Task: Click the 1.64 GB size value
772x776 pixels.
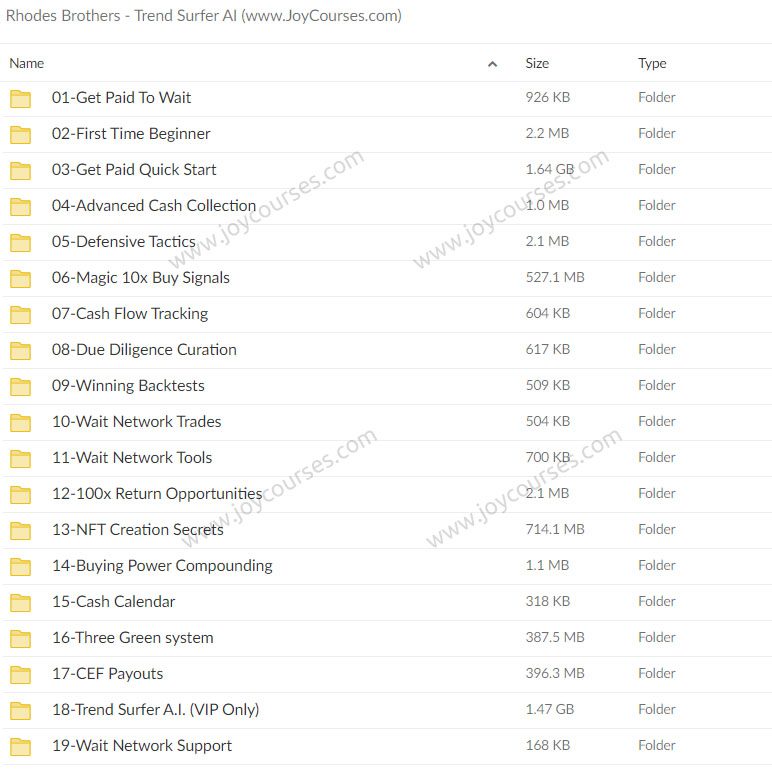Action: pos(549,170)
